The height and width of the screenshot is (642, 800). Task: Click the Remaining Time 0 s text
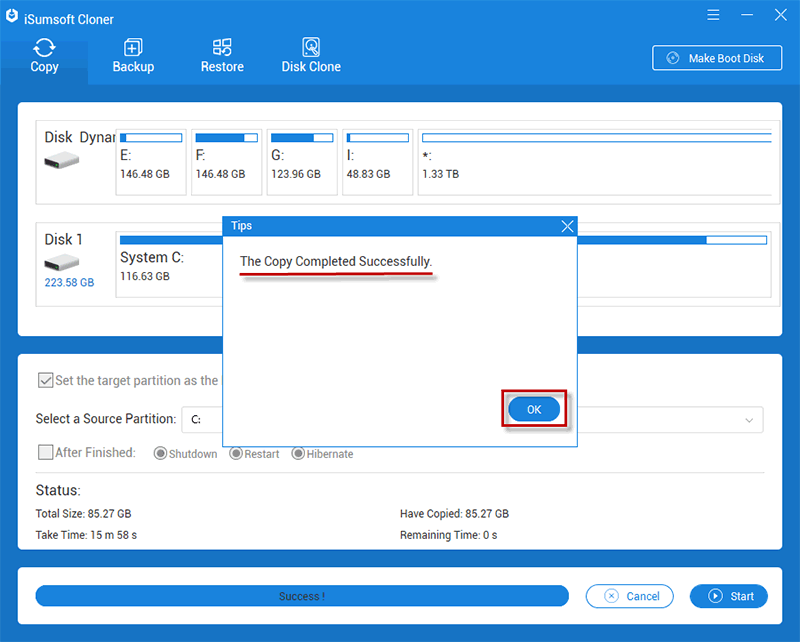point(448,535)
